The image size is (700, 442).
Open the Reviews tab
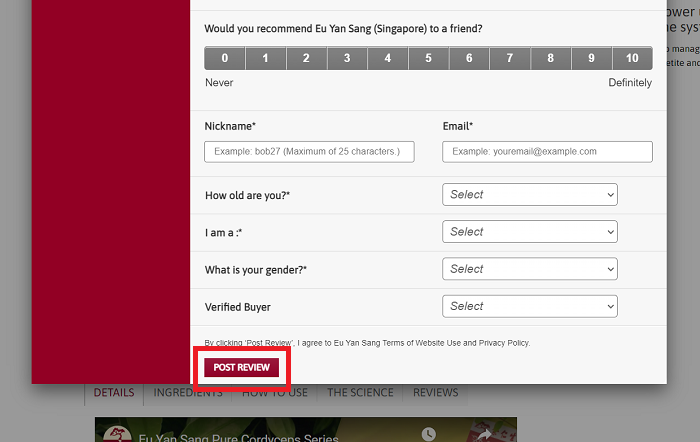coord(435,393)
